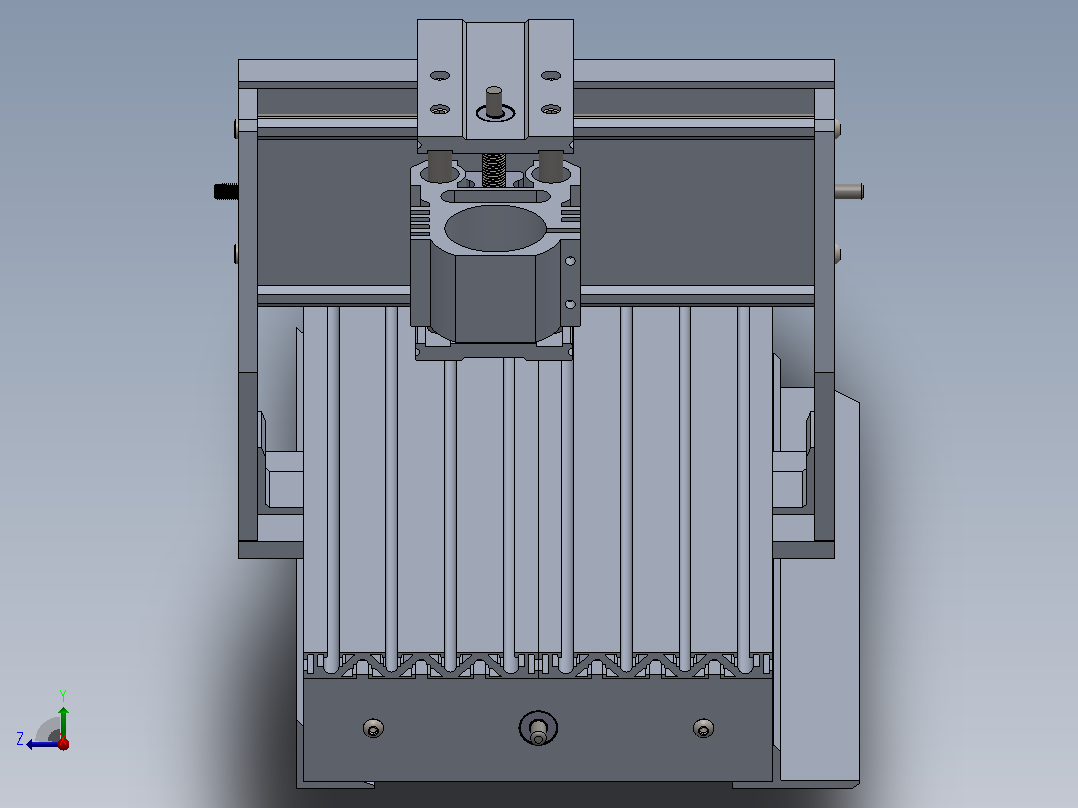Select the upper bolt head on right gantry plate
Viewport: 1078px width, 808px height.
click(837, 129)
